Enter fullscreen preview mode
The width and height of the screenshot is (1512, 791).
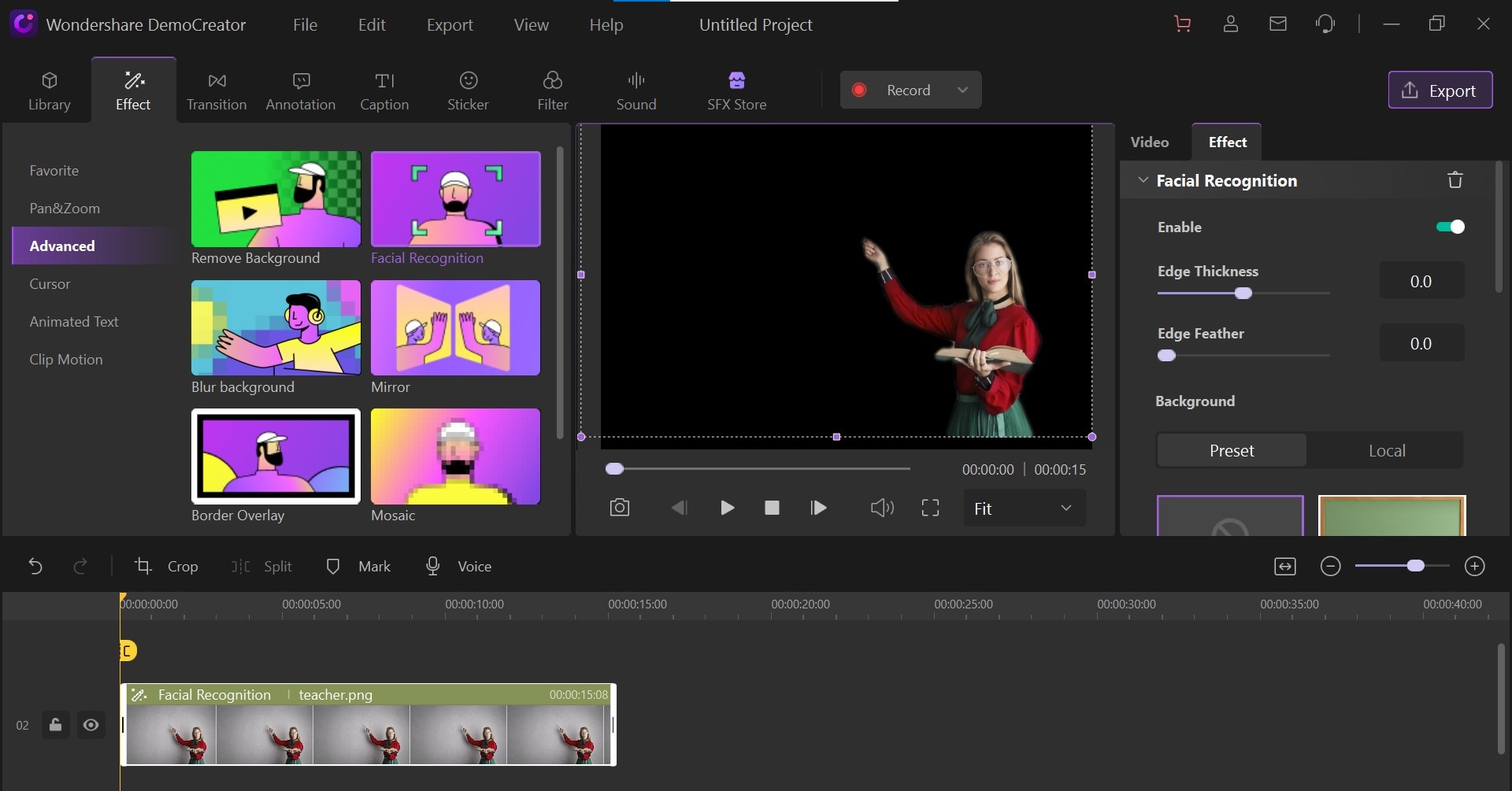tap(930, 508)
